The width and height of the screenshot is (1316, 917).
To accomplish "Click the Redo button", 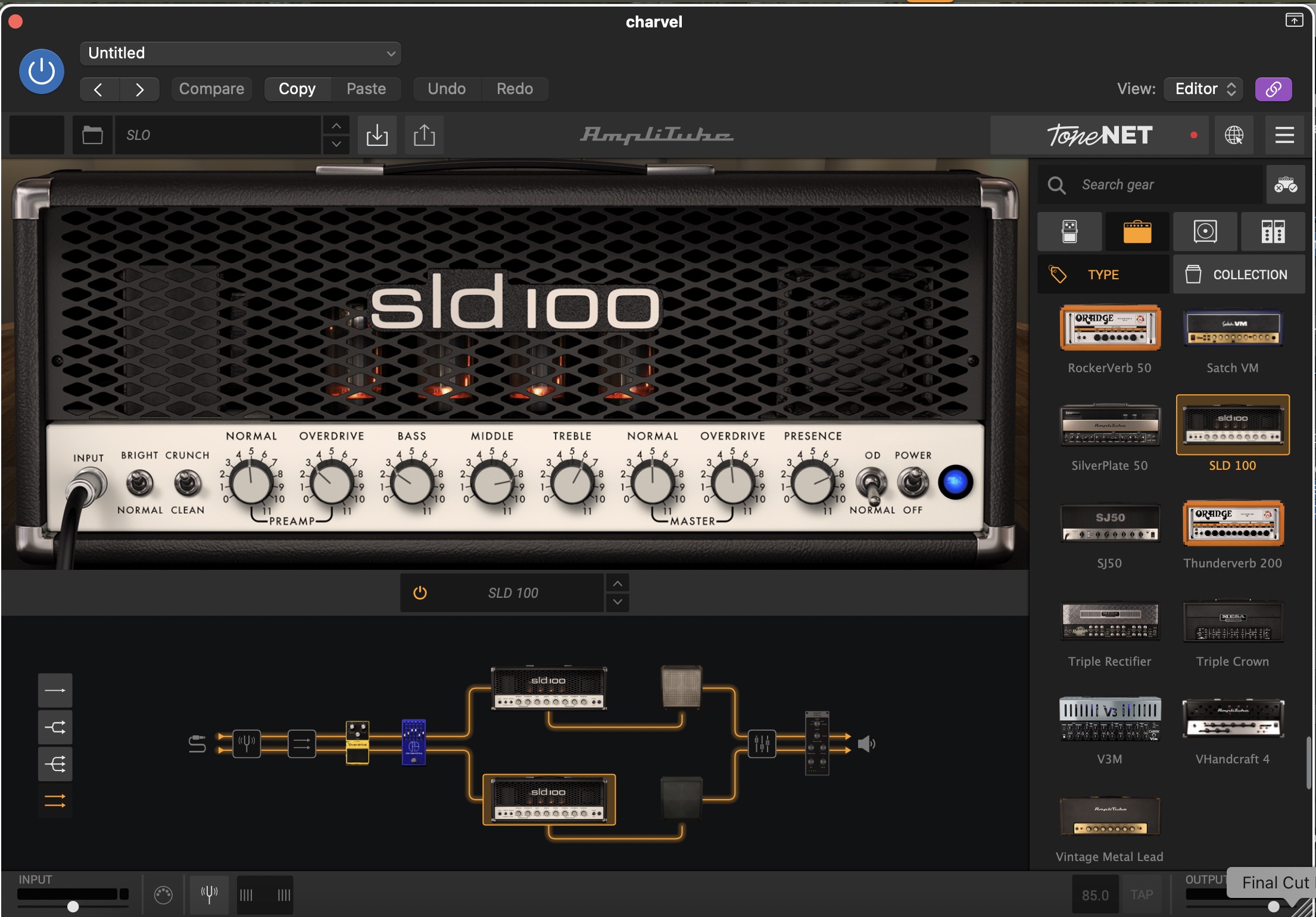I will tap(514, 89).
